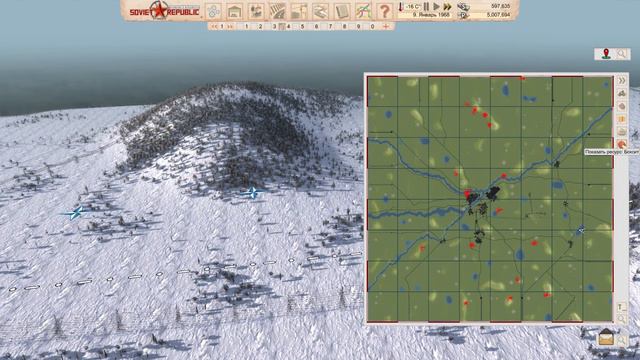Toggle the orange barrels resource overlay
Screen dimensions: 640x360
click(x=621, y=119)
